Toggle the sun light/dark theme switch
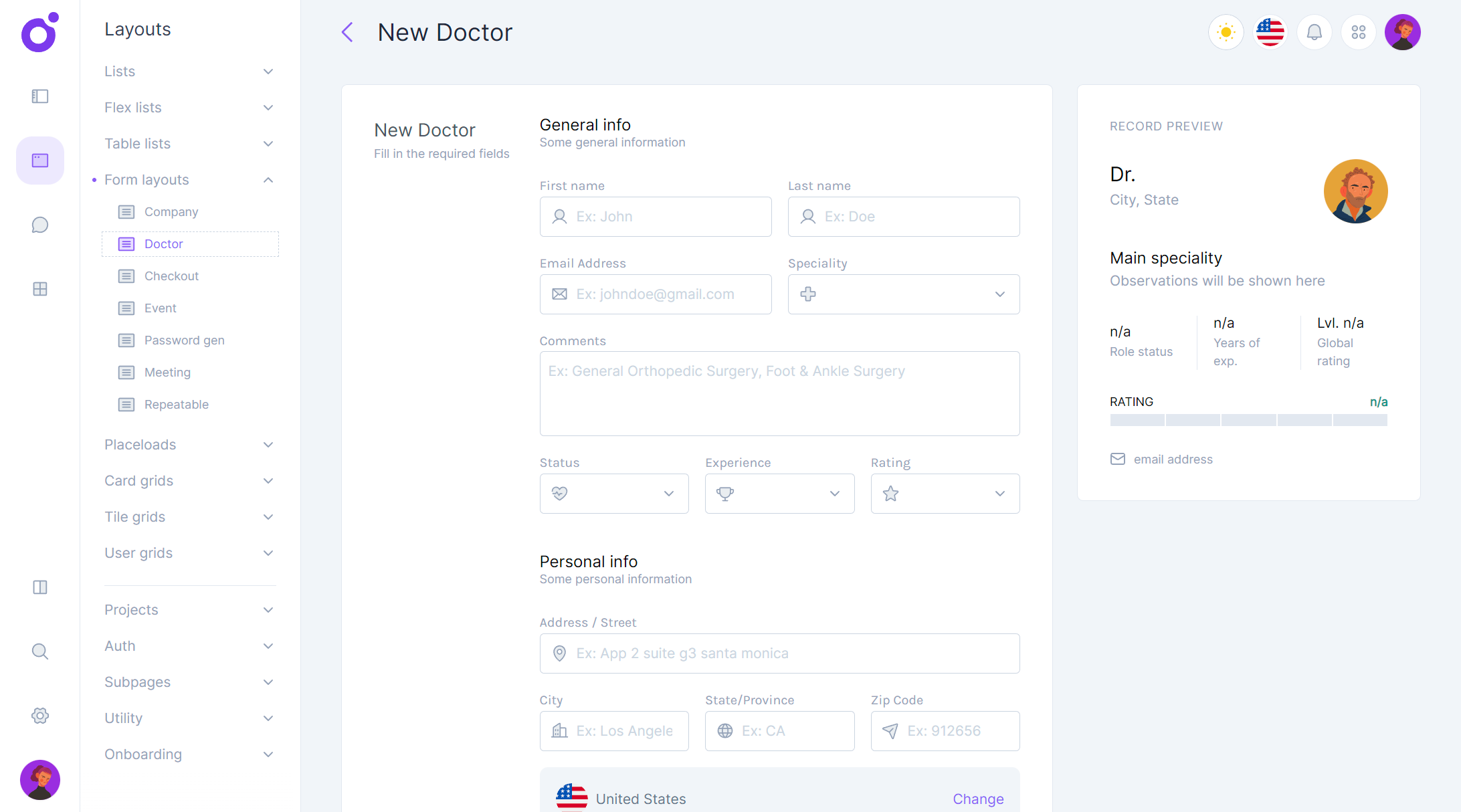 pos(1226,32)
